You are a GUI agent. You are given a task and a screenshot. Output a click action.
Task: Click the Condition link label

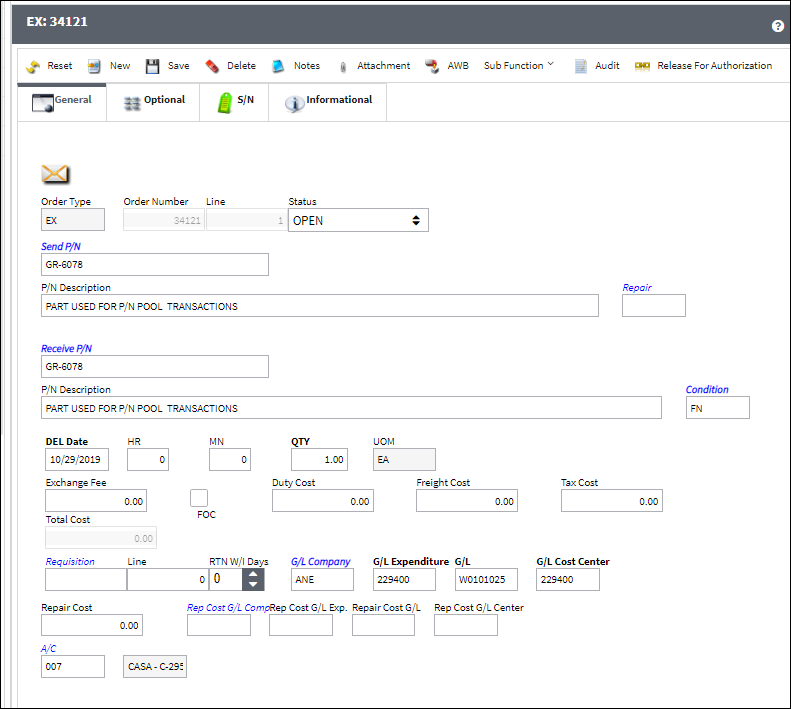pyautogui.click(x=707, y=390)
